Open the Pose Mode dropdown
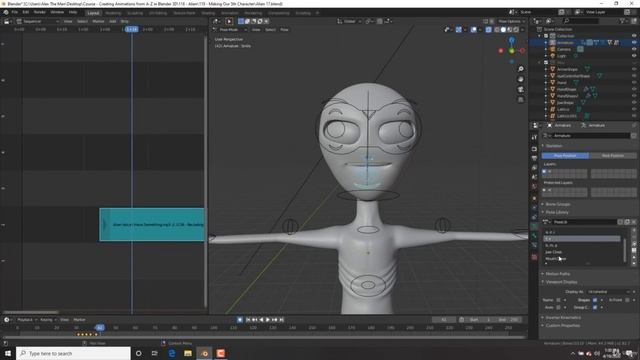Viewport: 640px width, 360px height. click(230, 30)
